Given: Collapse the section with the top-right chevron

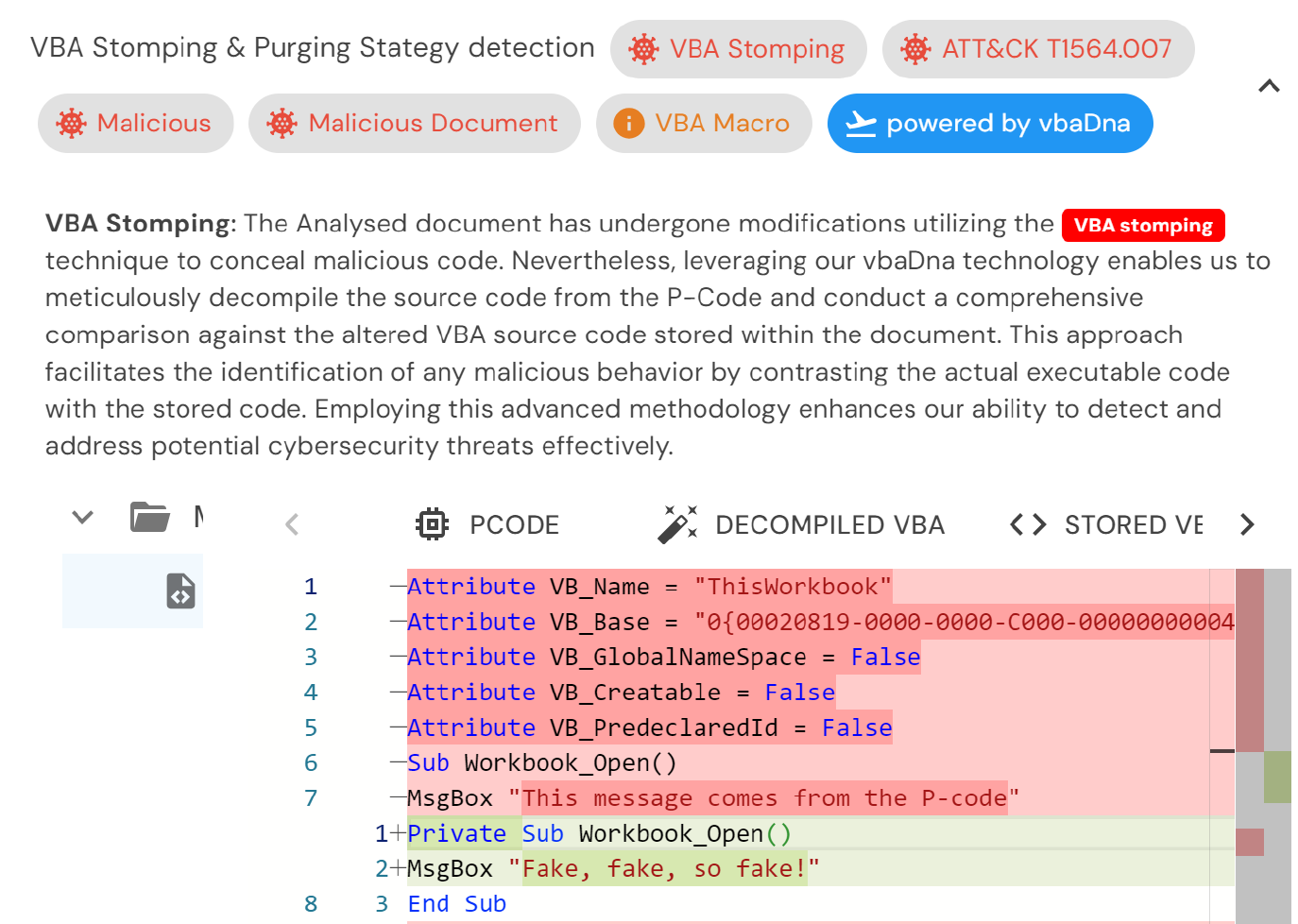Looking at the screenshot, I should (1269, 86).
